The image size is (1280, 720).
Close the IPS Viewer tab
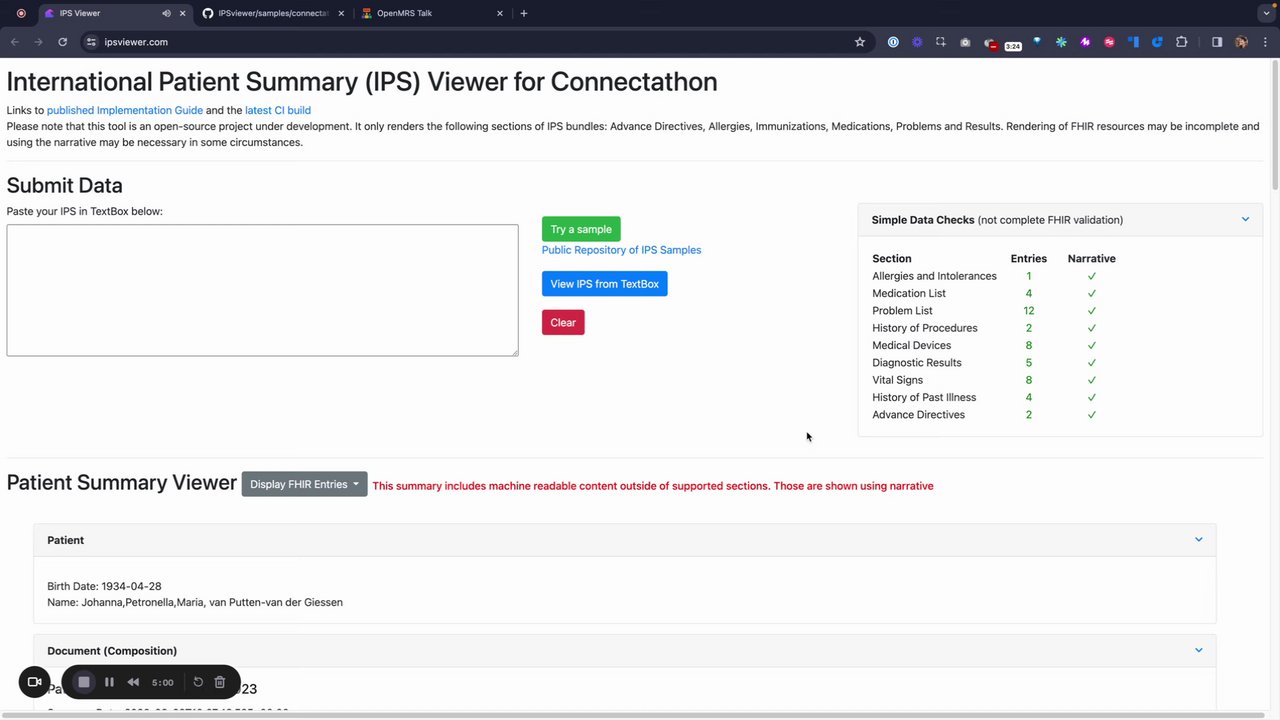[x=182, y=13]
